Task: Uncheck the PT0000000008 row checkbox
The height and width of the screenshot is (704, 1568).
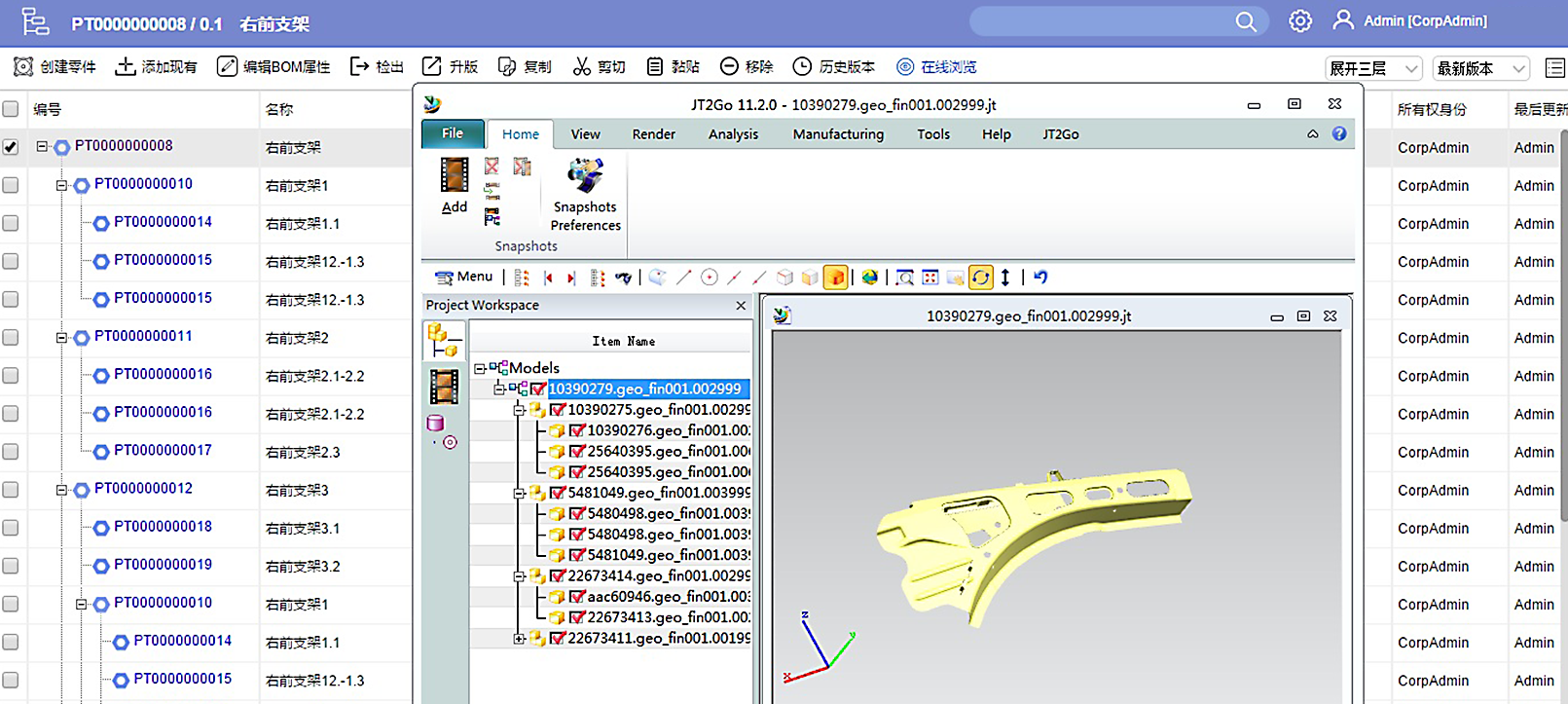Action: 11,147
